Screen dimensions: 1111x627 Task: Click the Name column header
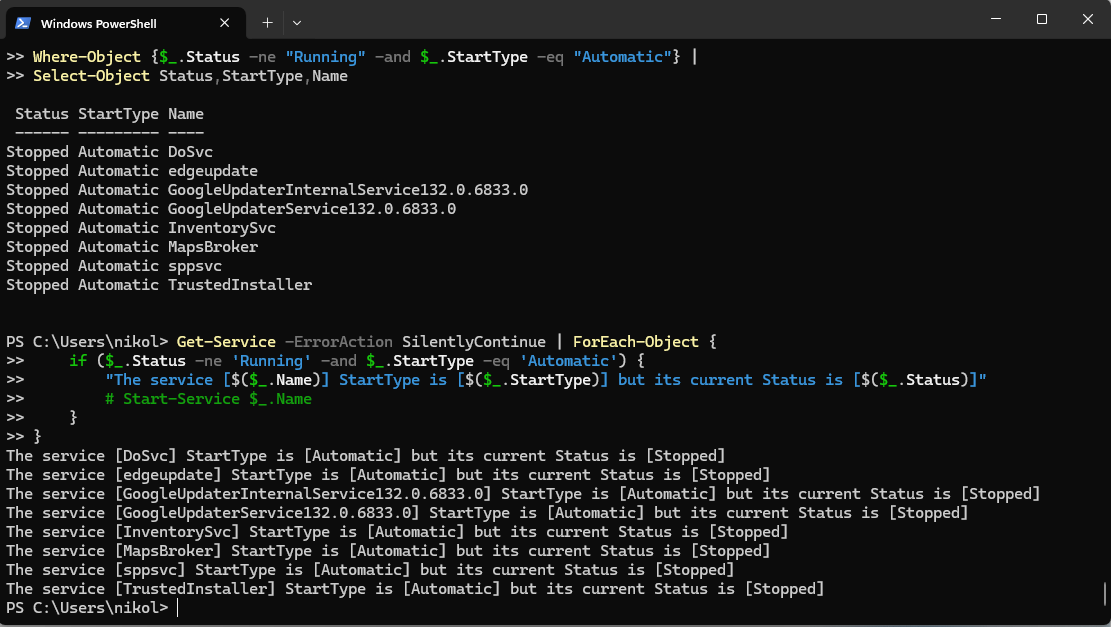tap(186, 114)
